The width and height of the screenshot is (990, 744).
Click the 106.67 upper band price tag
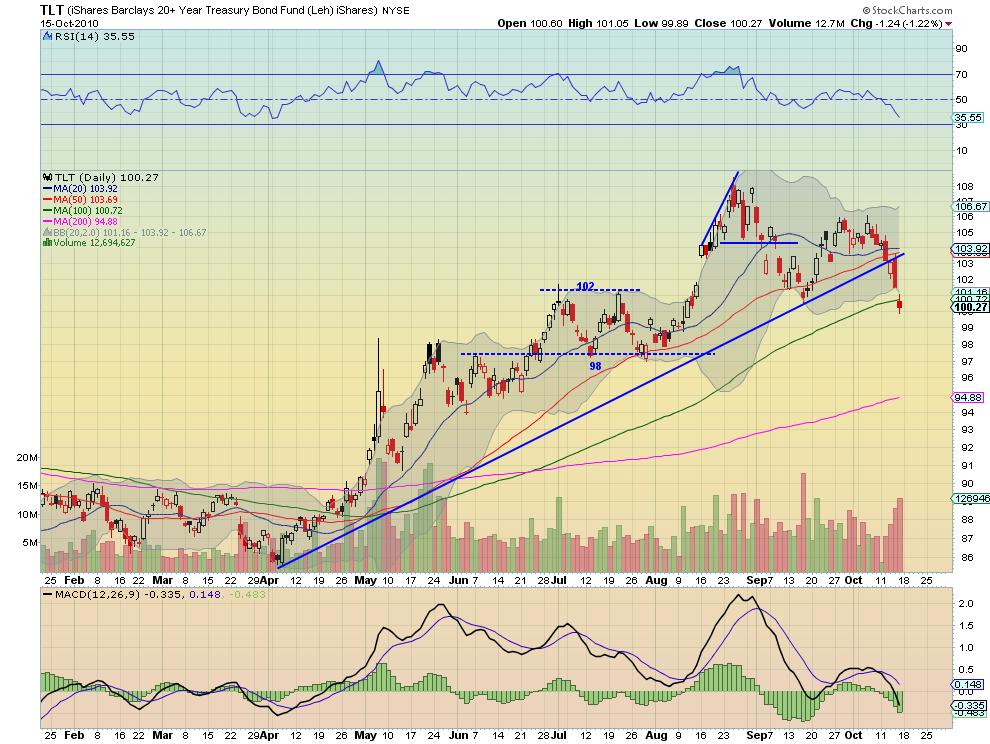(971, 207)
